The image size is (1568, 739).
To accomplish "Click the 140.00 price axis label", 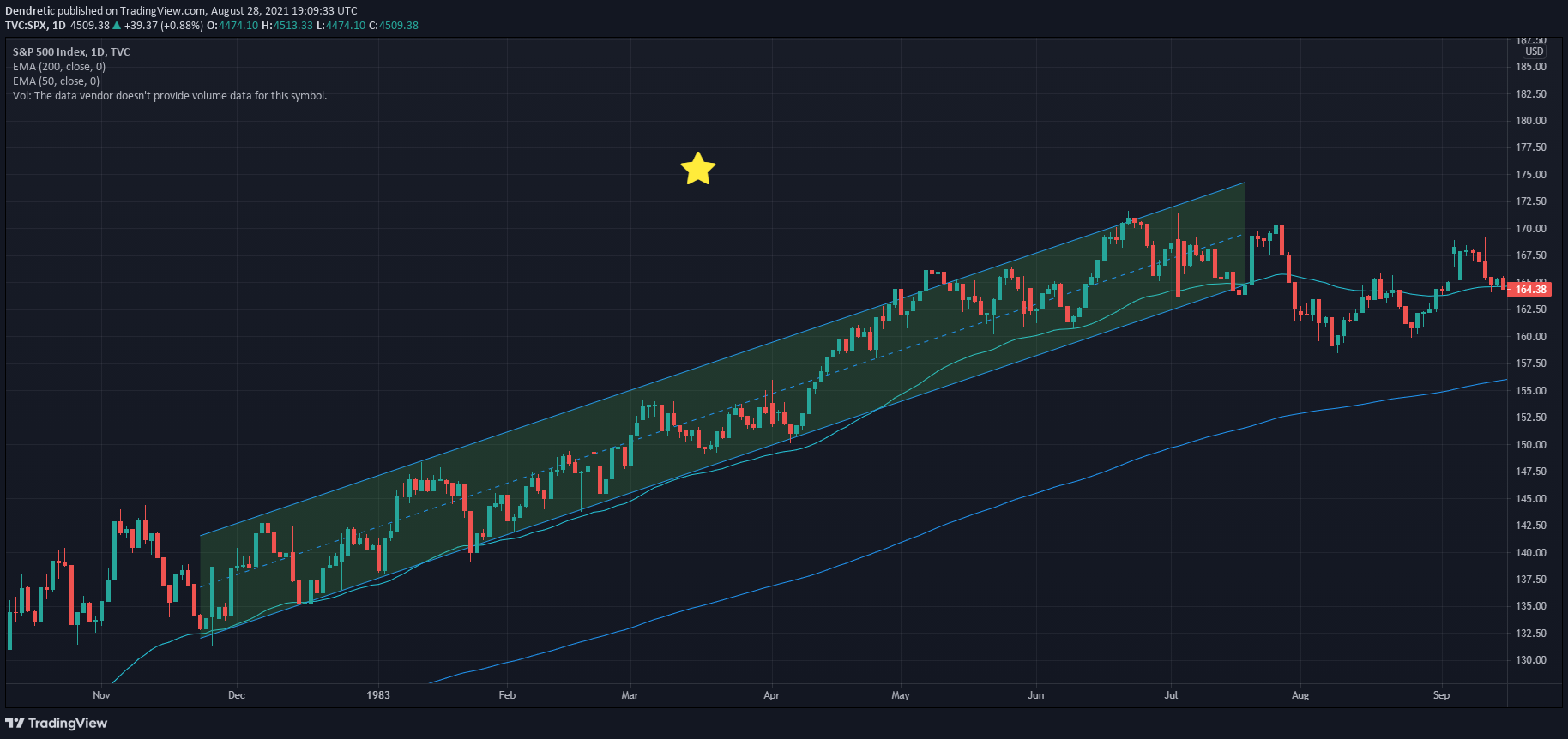I will 1531,553.
